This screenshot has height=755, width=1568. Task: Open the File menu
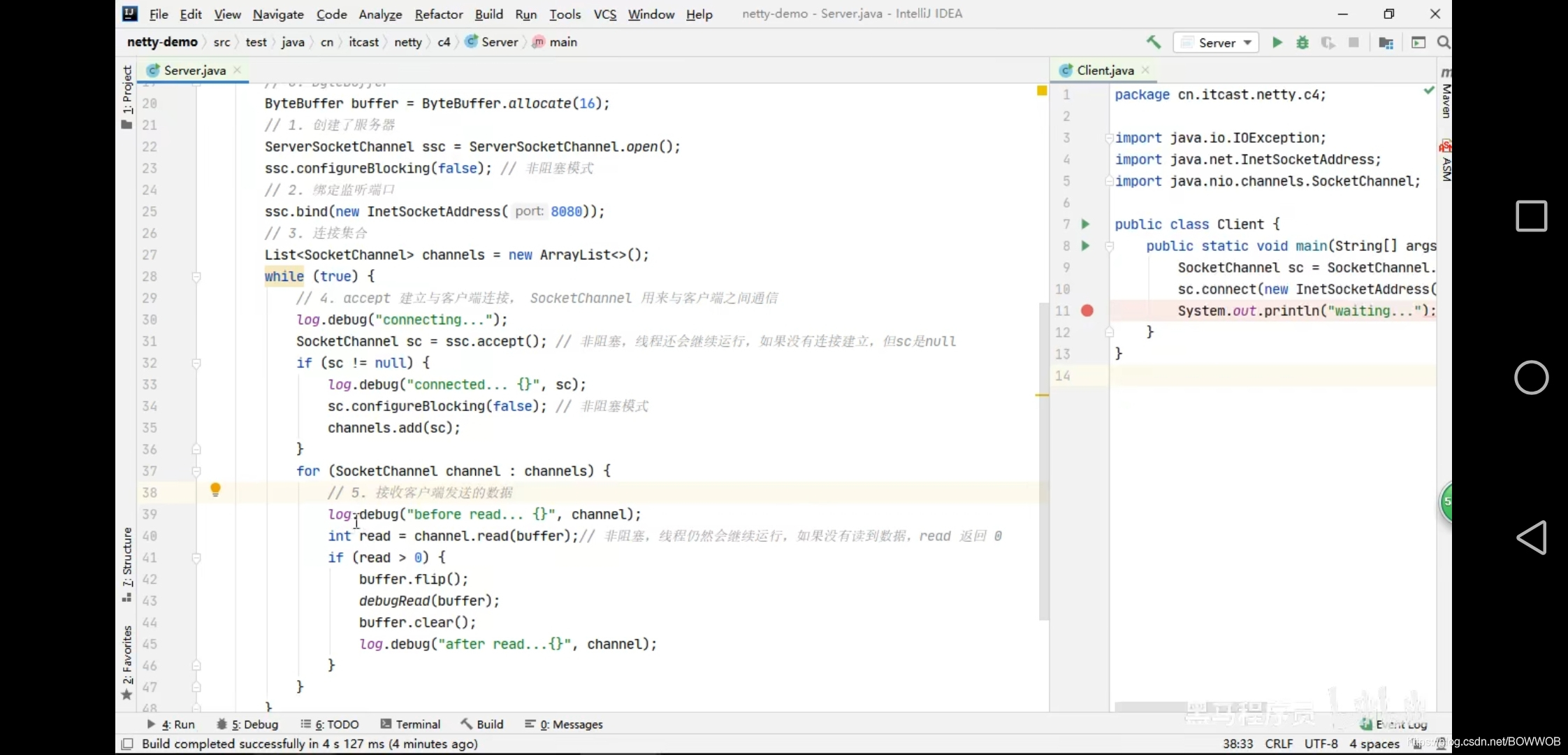click(159, 14)
